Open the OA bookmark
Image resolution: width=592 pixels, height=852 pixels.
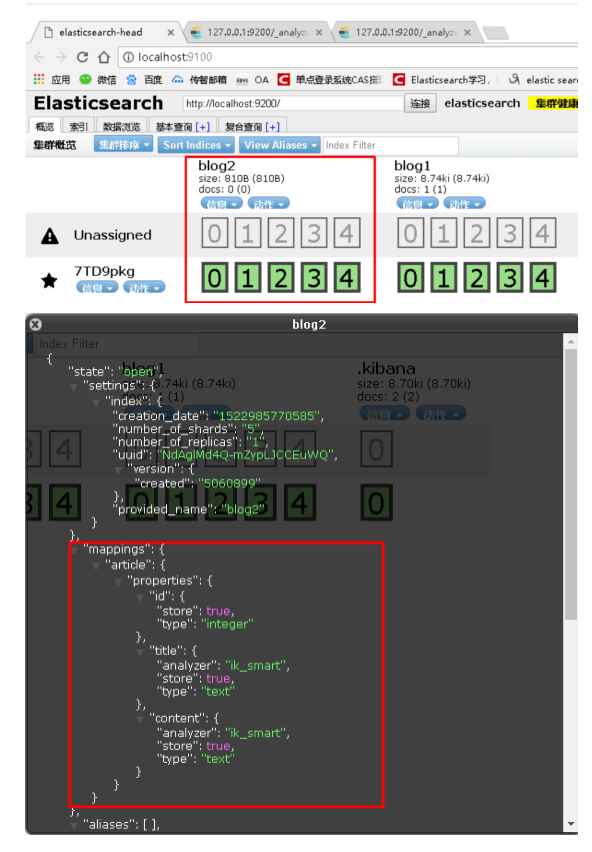pos(253,80)
